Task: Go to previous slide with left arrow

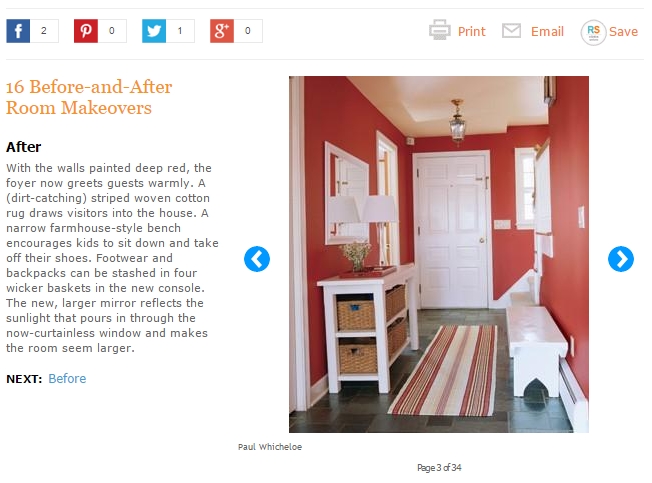Action: tap(257, 259)
